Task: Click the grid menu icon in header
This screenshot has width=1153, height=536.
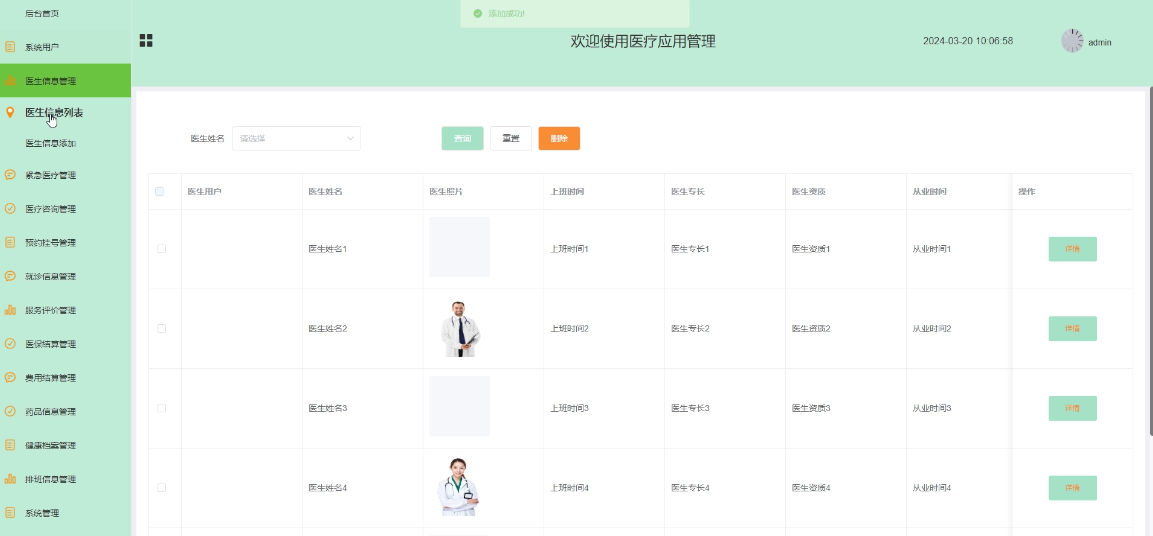Action: pos(146,40)
